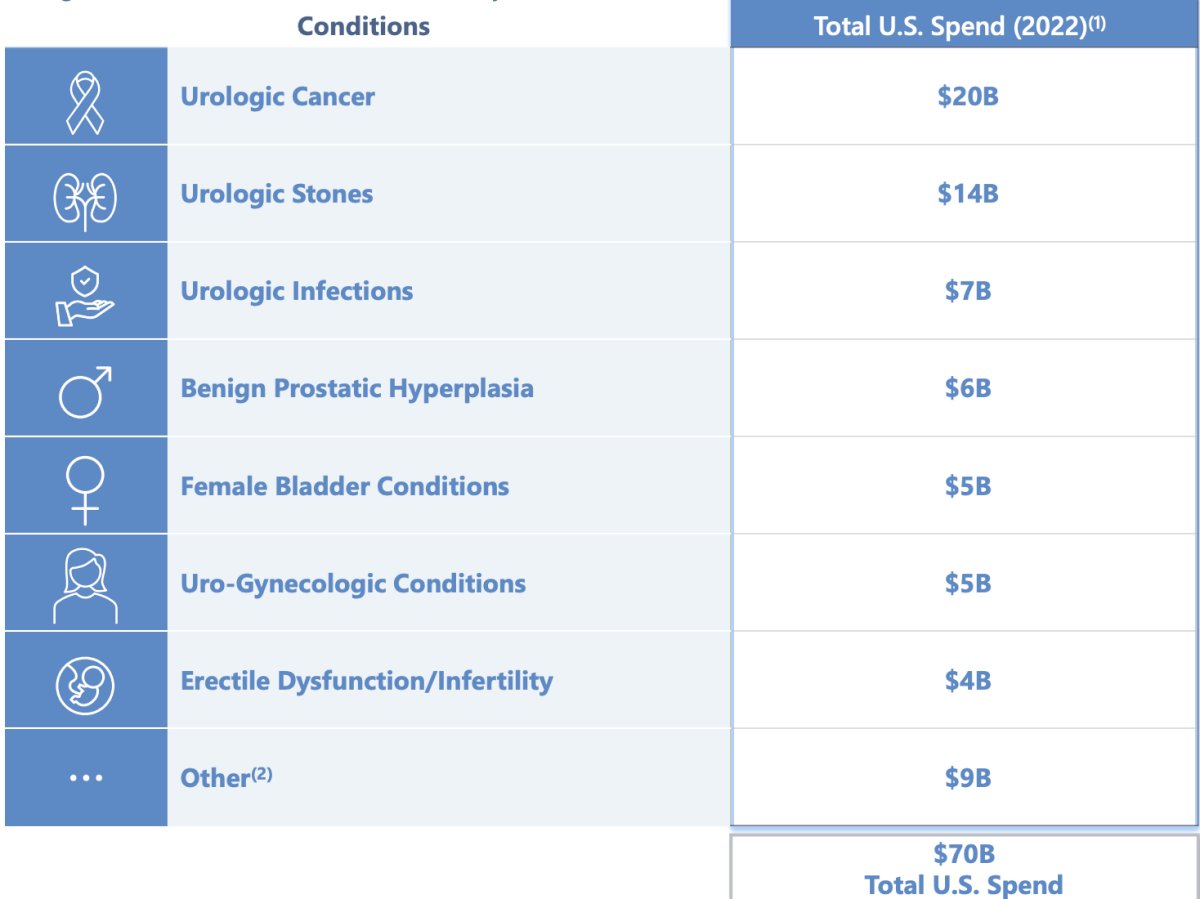Select the Urologic Stones label
Image resolution: width=1200 pixels, height=899 pixels.
pos(277,194)
